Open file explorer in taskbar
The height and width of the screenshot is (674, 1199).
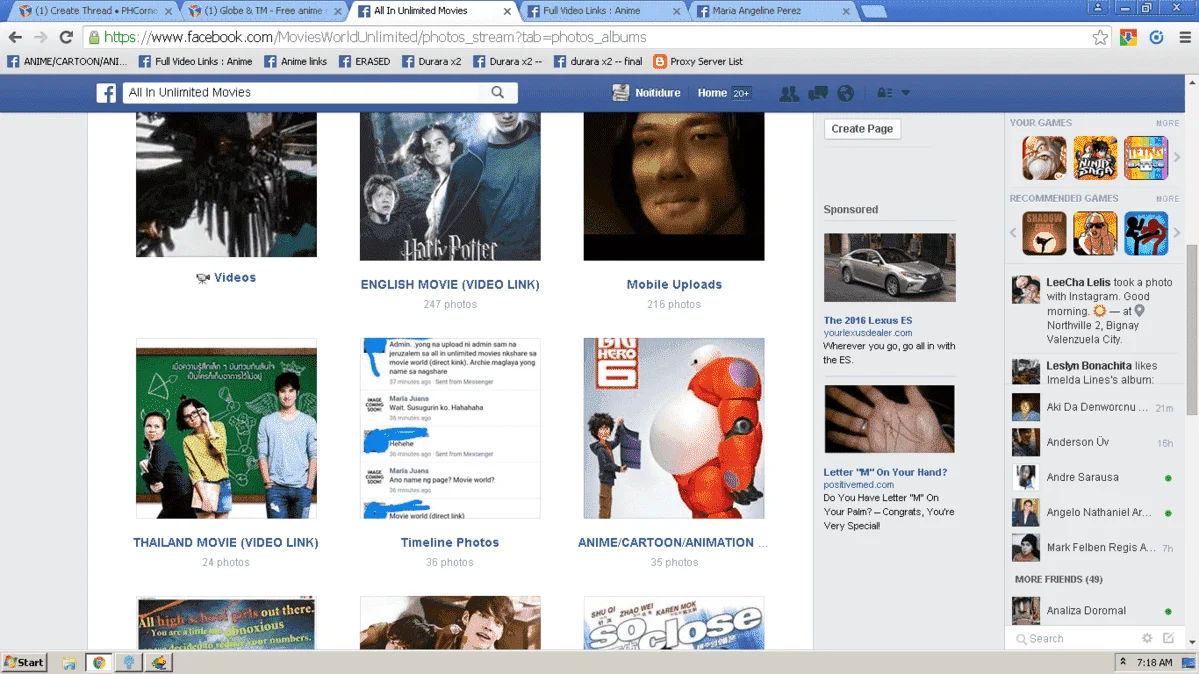69,663
